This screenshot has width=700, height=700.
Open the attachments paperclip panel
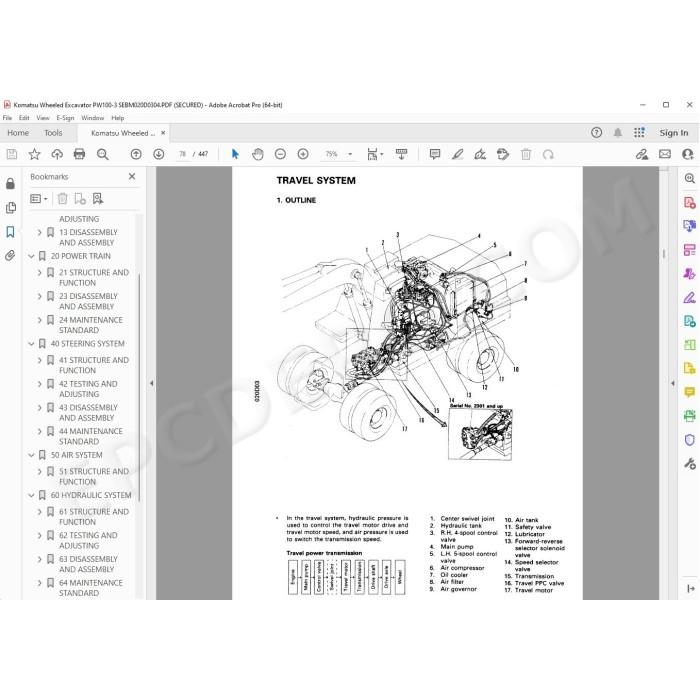point(10,255)
